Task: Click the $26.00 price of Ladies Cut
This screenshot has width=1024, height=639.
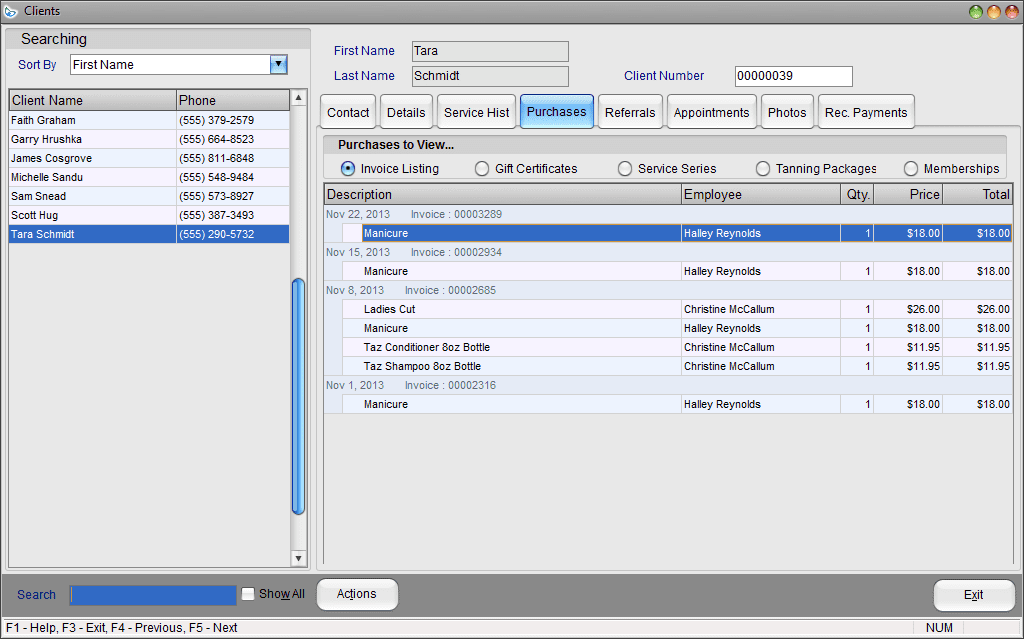Action: 923,309
